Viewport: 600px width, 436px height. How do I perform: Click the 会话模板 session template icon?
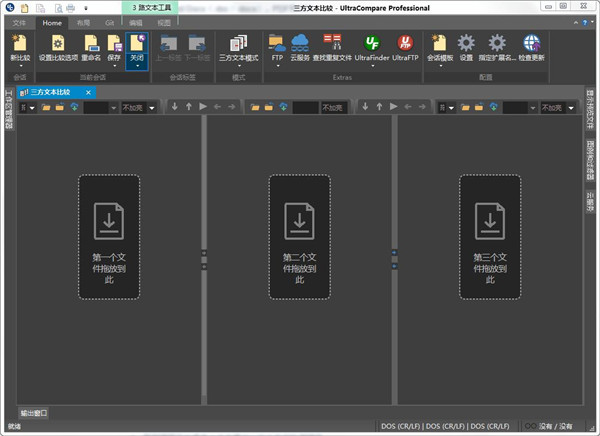[440, 42]
